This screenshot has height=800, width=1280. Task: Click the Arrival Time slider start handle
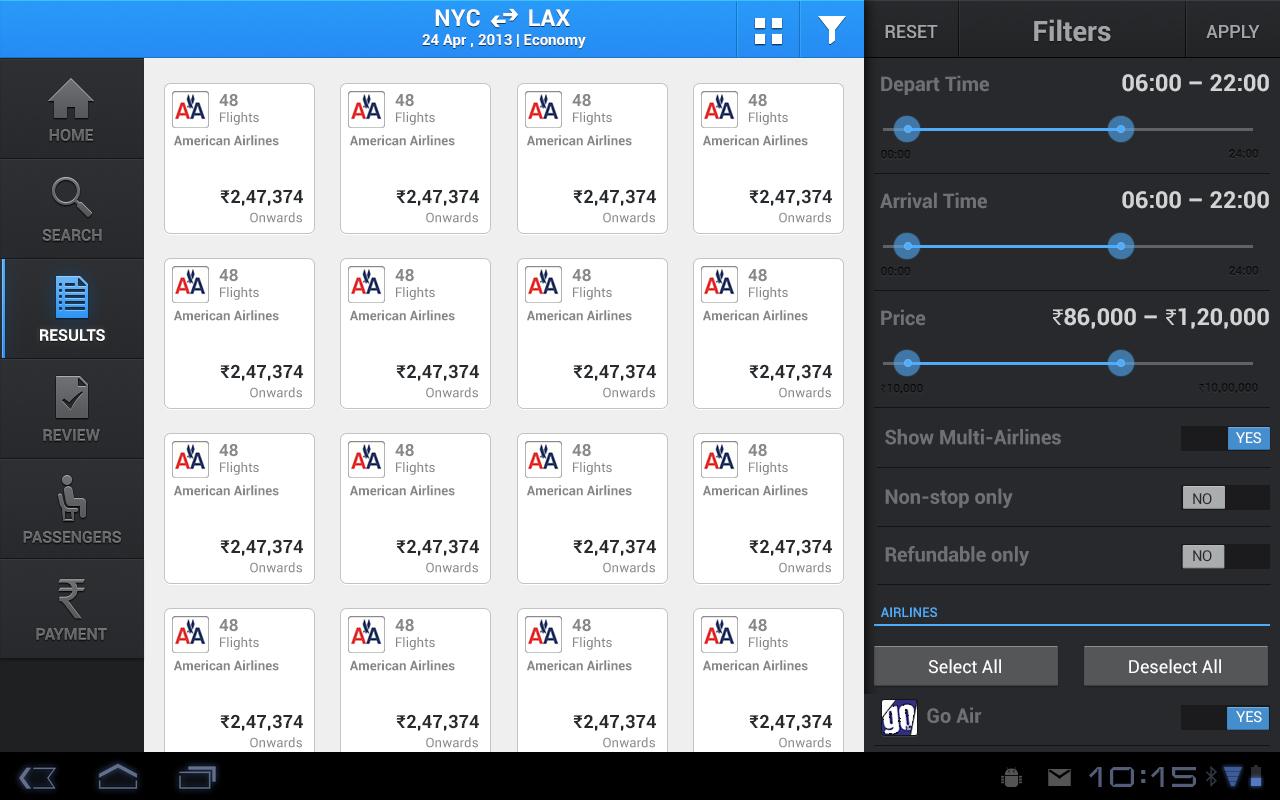tap(907, 246)
